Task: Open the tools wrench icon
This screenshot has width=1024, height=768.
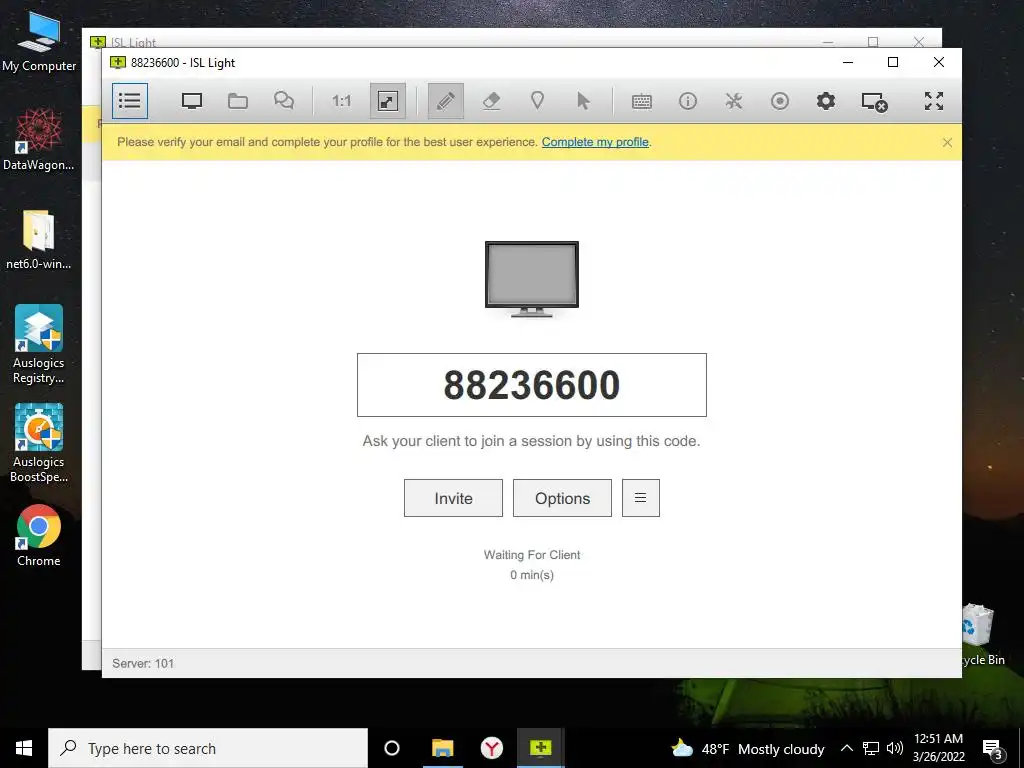Action: 733,101
